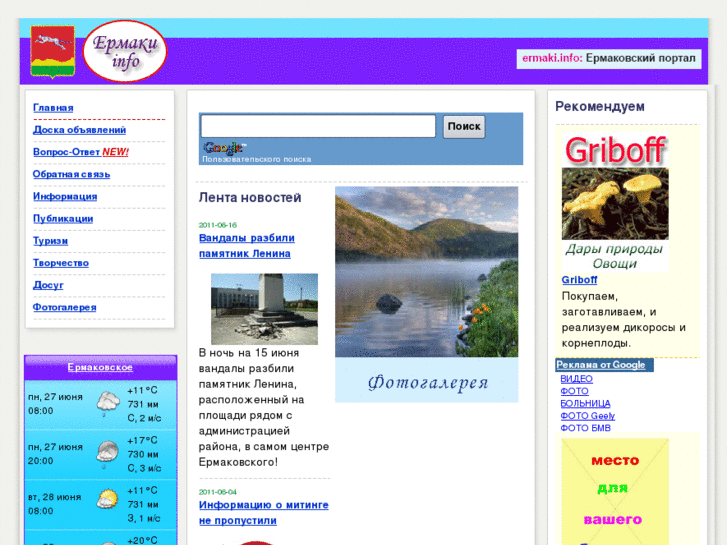Click the cloudy weather icon for 27 июня 08:00

[108, 402]
